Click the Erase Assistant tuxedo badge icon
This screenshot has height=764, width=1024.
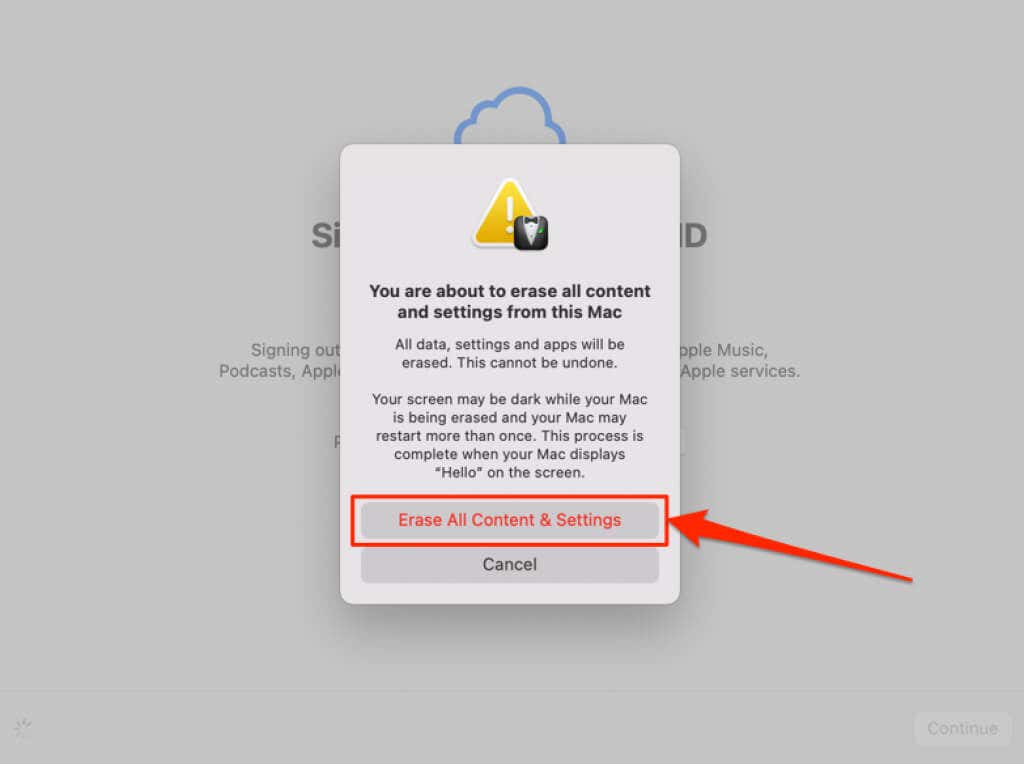coord(531,233)
